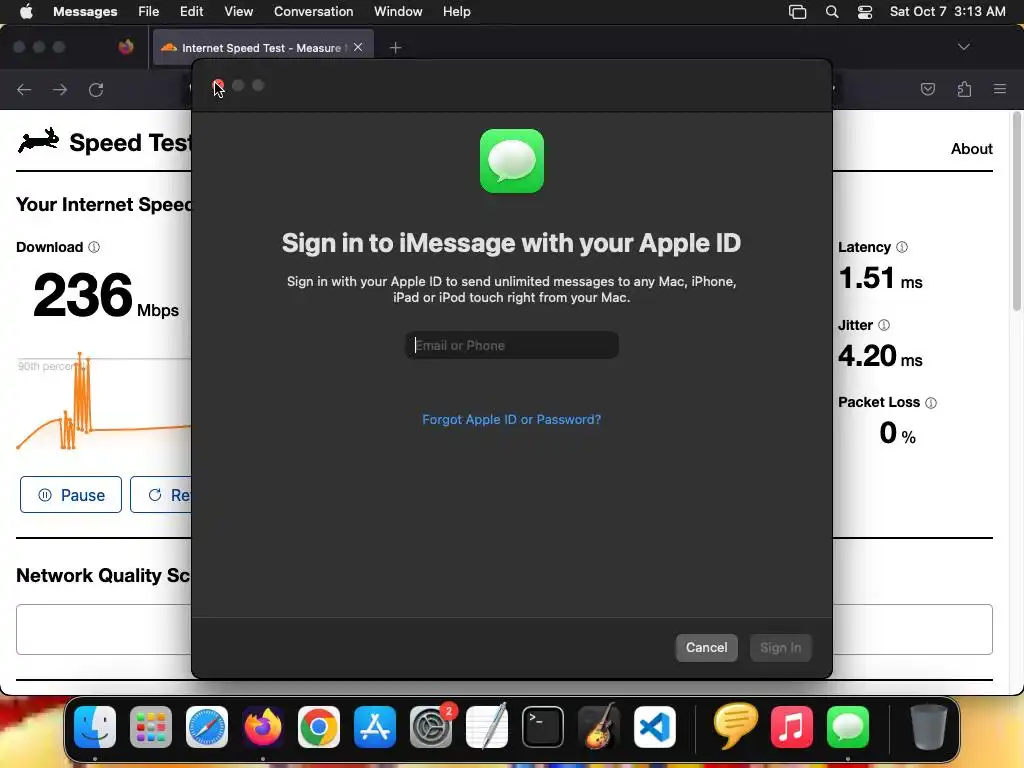Click the 0 % packet loss value

(x=897, y=433)
